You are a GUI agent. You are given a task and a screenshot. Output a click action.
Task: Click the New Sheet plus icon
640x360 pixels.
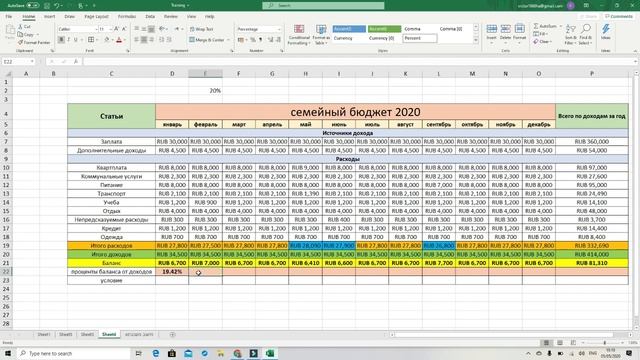pyautogui.click(x=172, y=335)
